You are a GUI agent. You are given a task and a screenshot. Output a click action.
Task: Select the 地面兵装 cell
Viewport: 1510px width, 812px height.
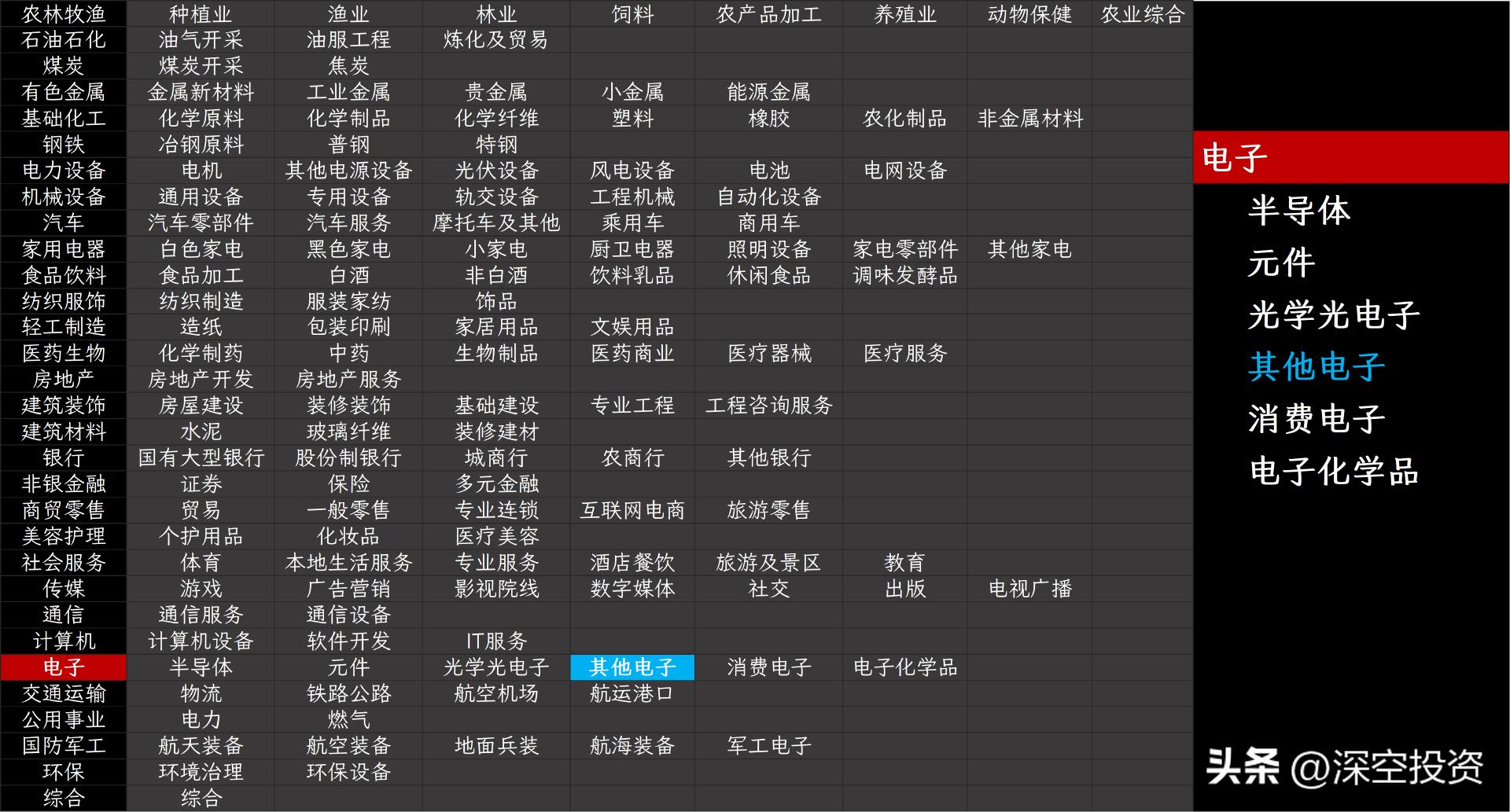point(495,746)
